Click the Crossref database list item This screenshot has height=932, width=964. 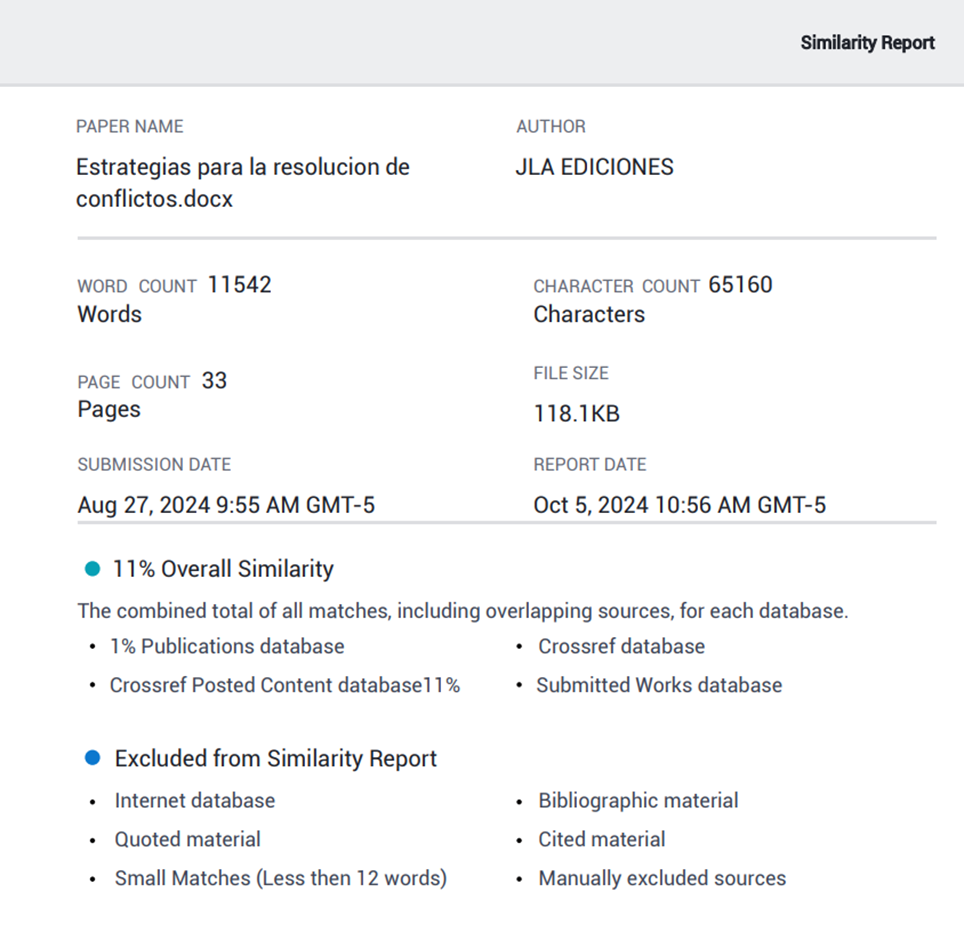(621, 646)
